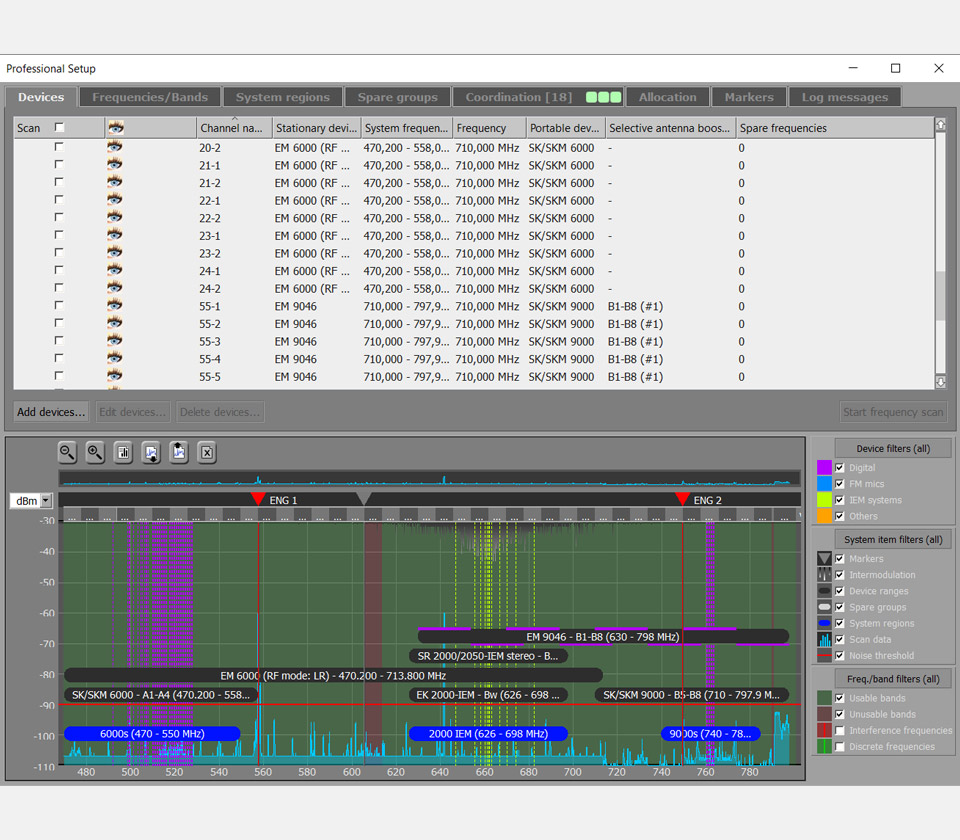Open the dBm unit dropdown

[46, 501]
